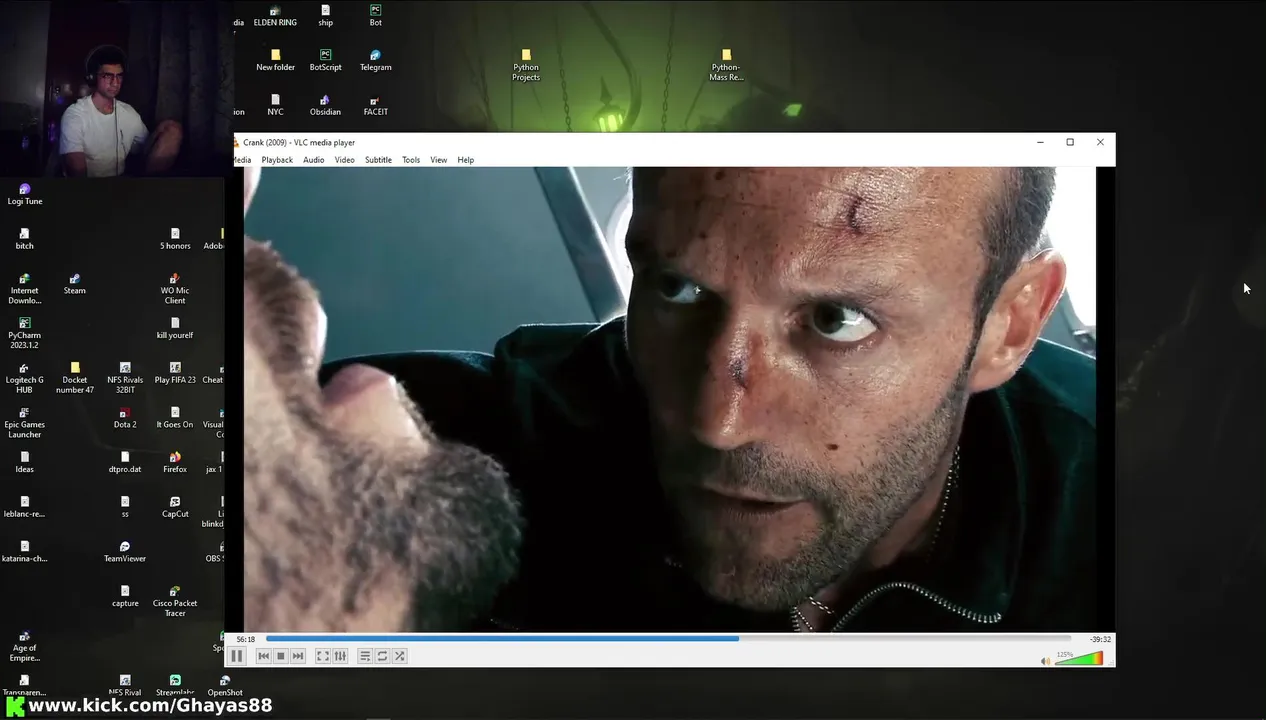1266x720 pixels.
Task: Select the Python-Mass Re... folder
Action: [726, 65]
